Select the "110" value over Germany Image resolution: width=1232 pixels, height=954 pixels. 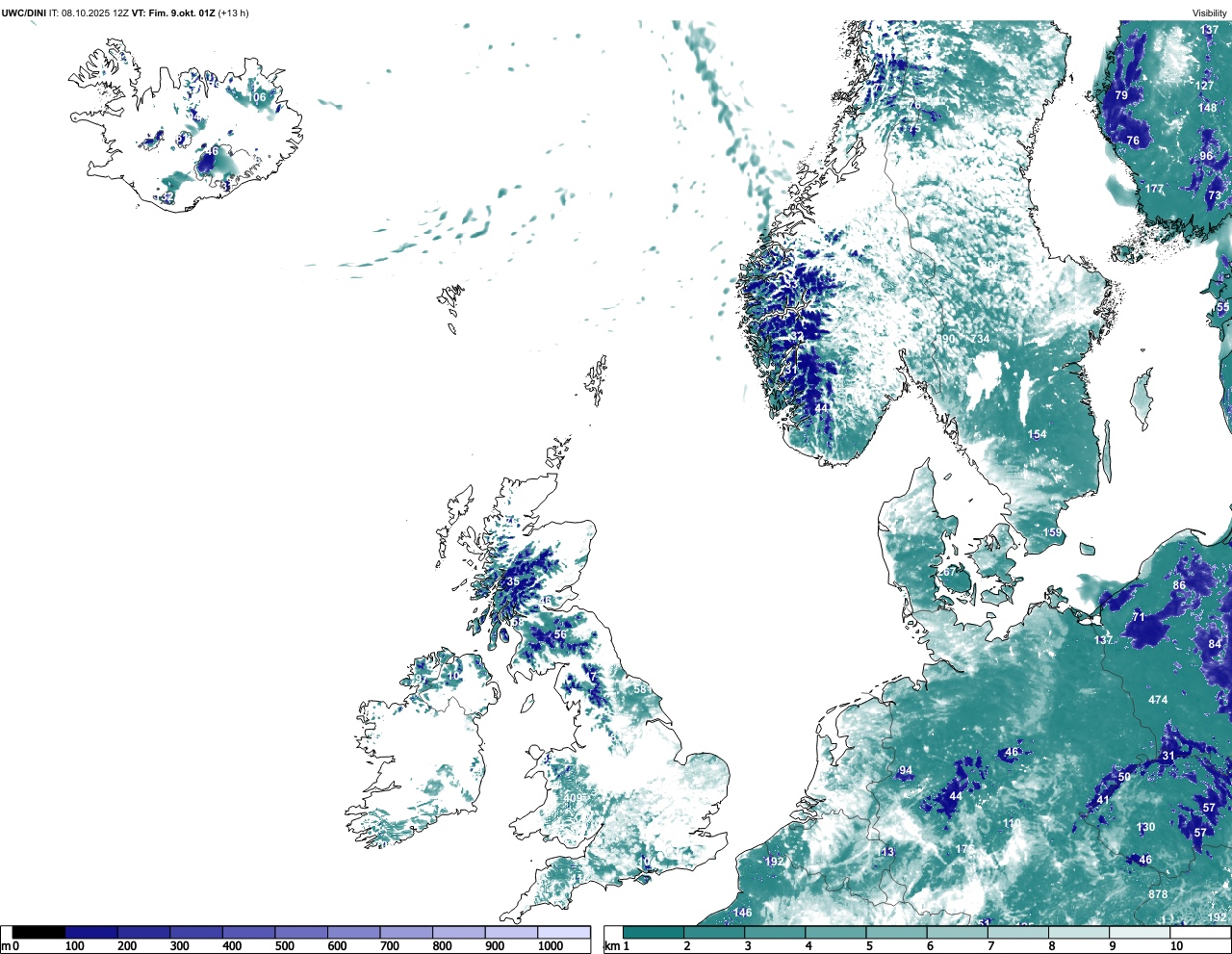pyautogui.click(x=1011, y=823)
